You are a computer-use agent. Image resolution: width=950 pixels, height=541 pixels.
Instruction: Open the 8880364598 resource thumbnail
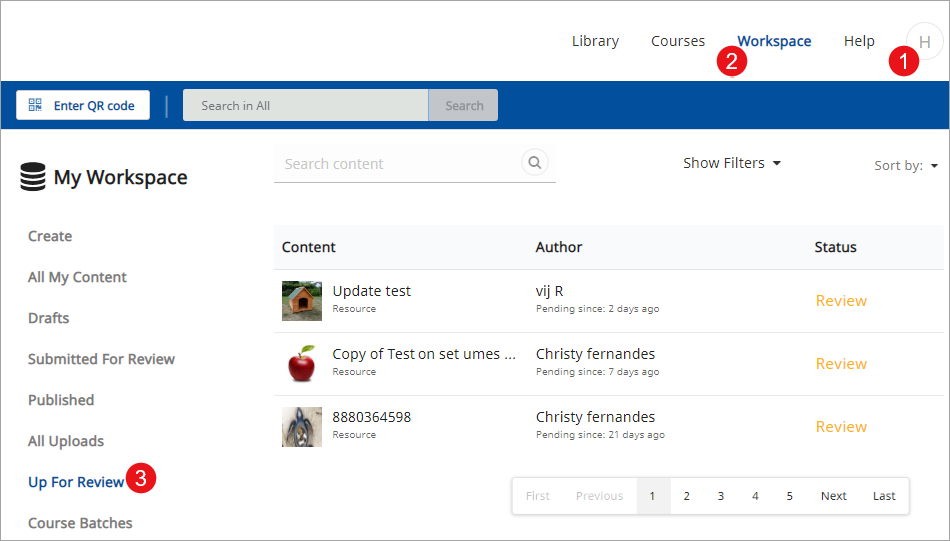pos(302,426)
